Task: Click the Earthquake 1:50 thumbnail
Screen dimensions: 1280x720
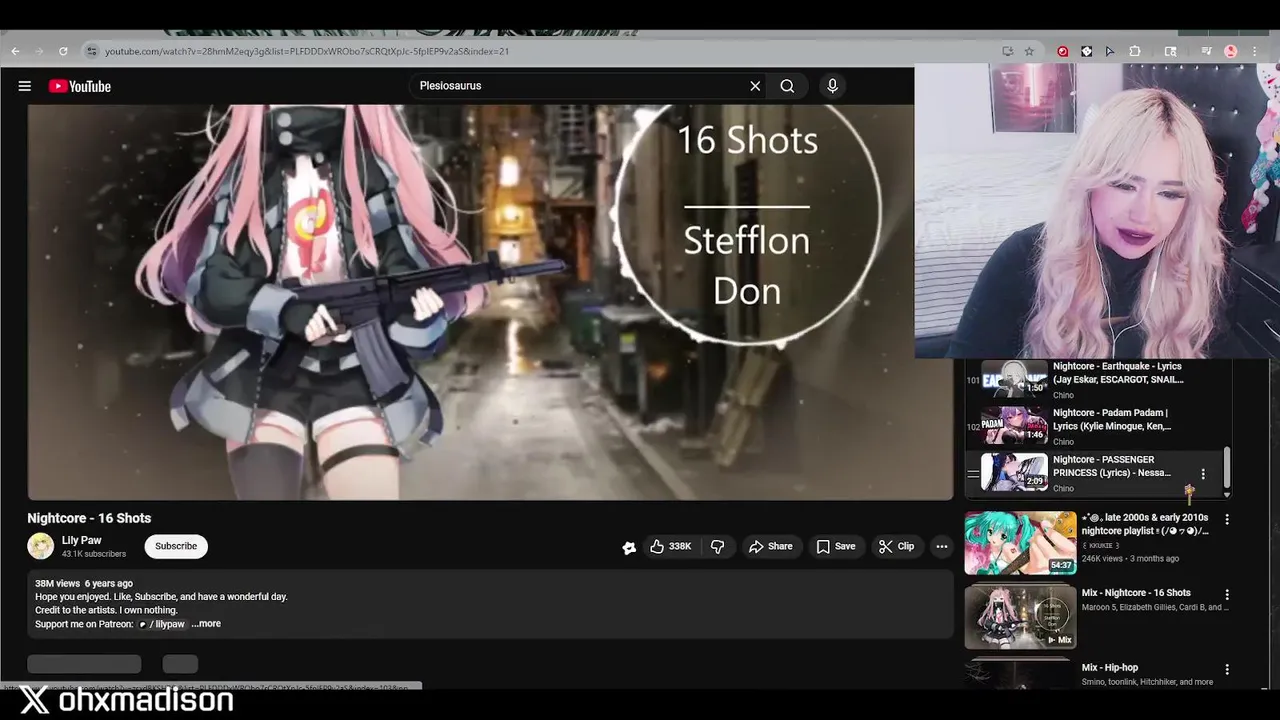Action: pyautogui.click(x=1014, y=379)
